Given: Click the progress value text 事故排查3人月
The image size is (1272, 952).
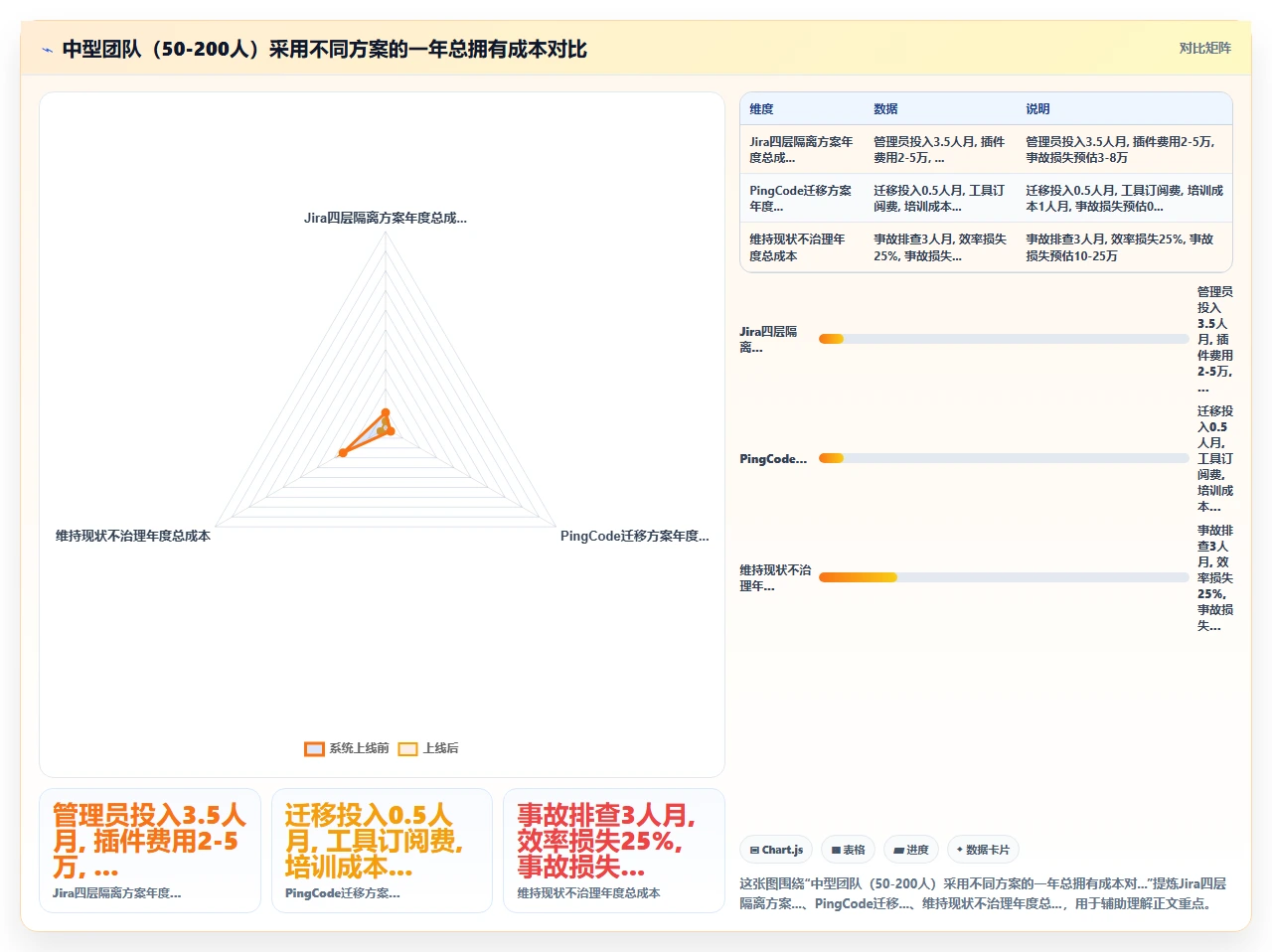Looking at the screenshot, I should [x=1215, y=577].
